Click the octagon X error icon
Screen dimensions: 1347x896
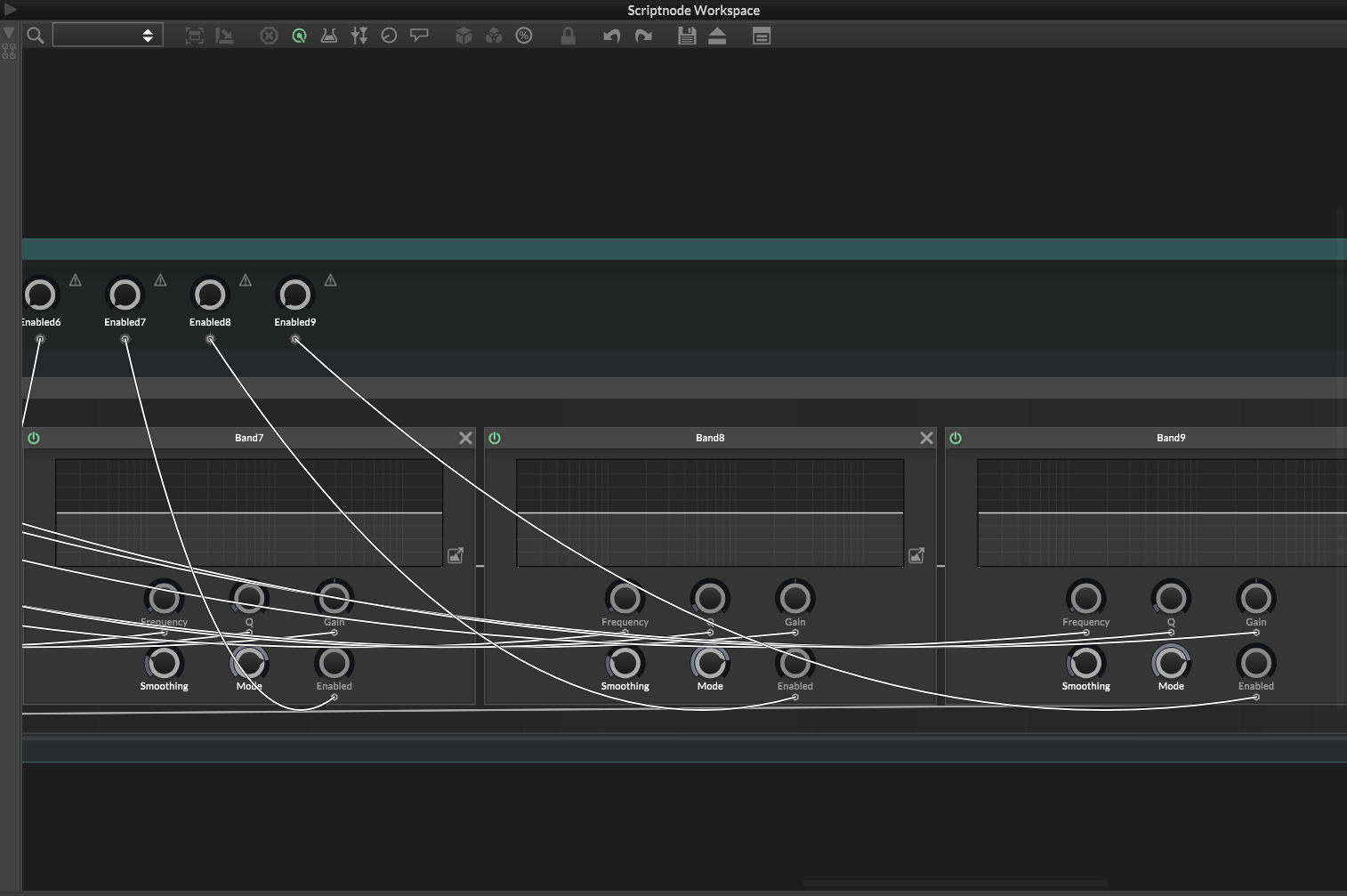click(269, 36)
